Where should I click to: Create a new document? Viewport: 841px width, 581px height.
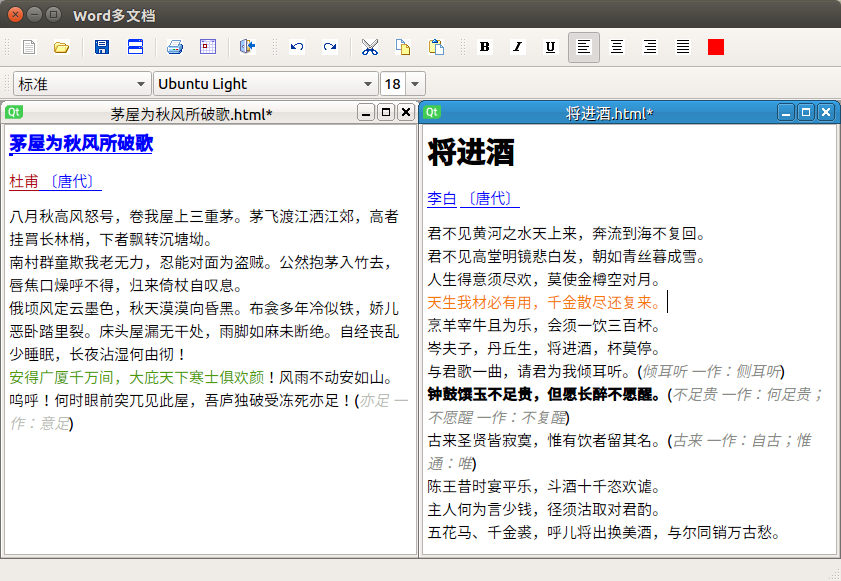tap(27, 46)
